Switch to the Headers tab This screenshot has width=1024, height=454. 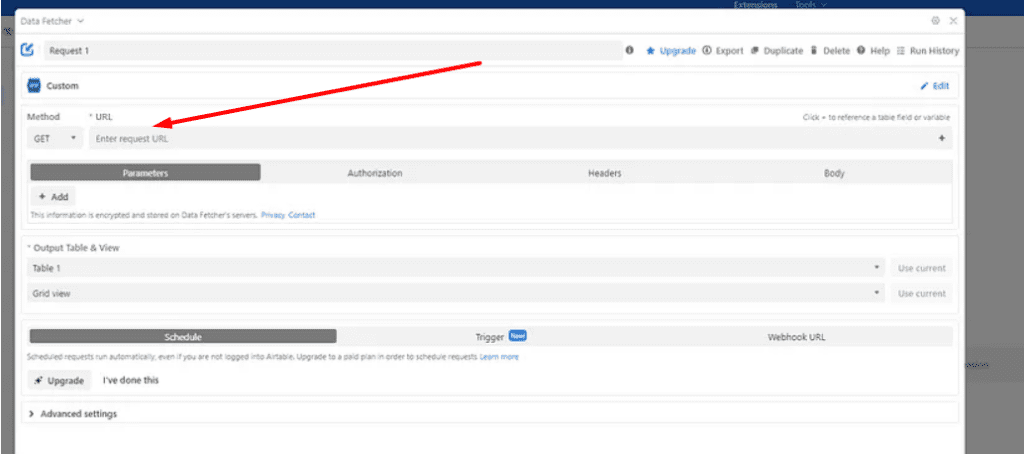pos(604,173)
